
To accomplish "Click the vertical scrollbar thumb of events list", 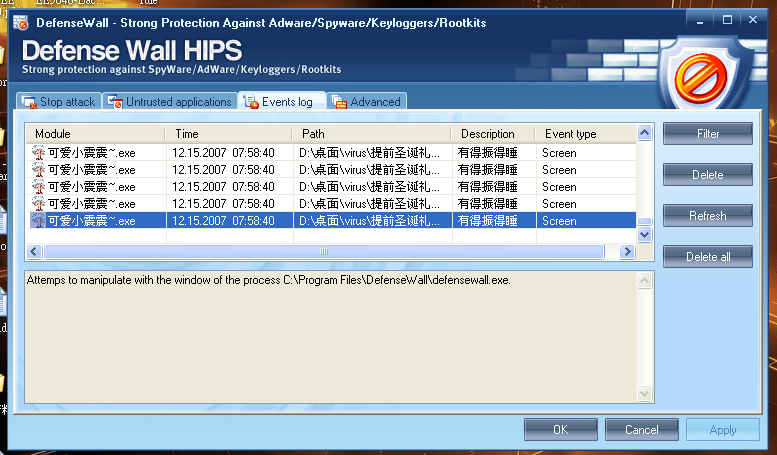I will [644, 222].
